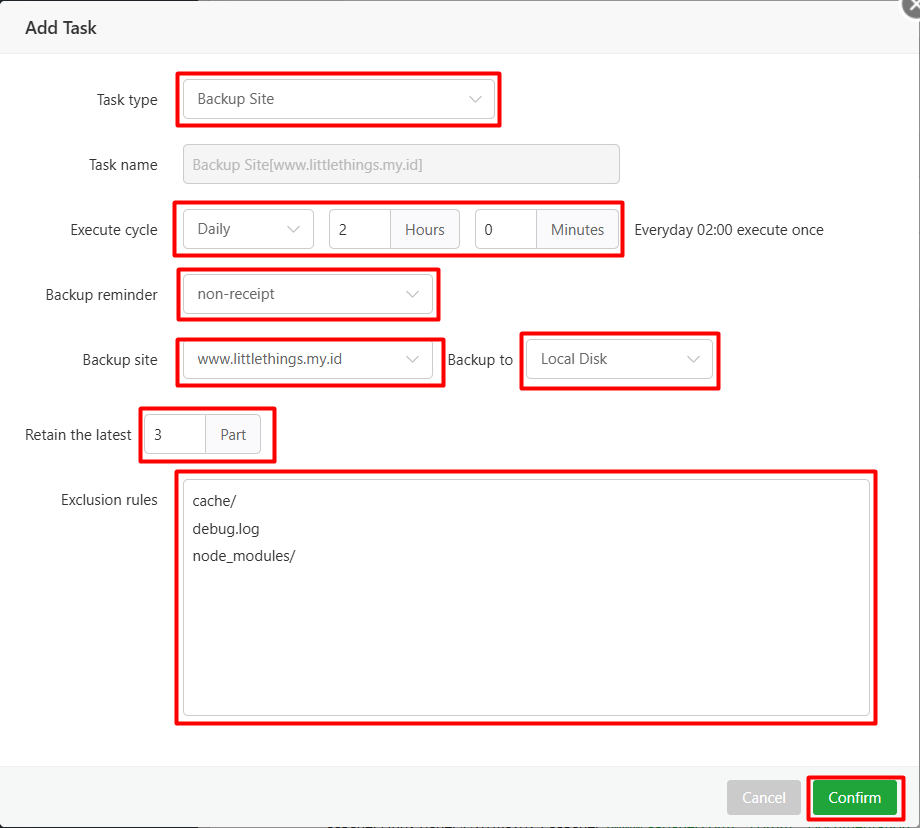Click the Hours unit label

tap(424, 229)
